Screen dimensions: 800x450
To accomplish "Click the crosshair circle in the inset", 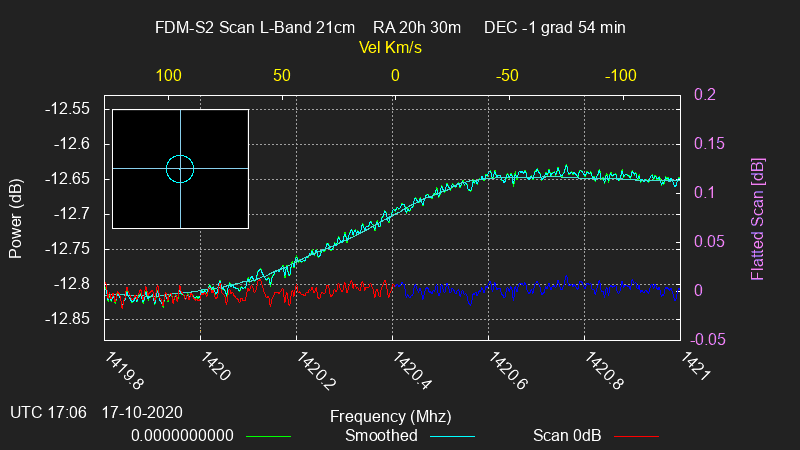I will coord(180,169).
